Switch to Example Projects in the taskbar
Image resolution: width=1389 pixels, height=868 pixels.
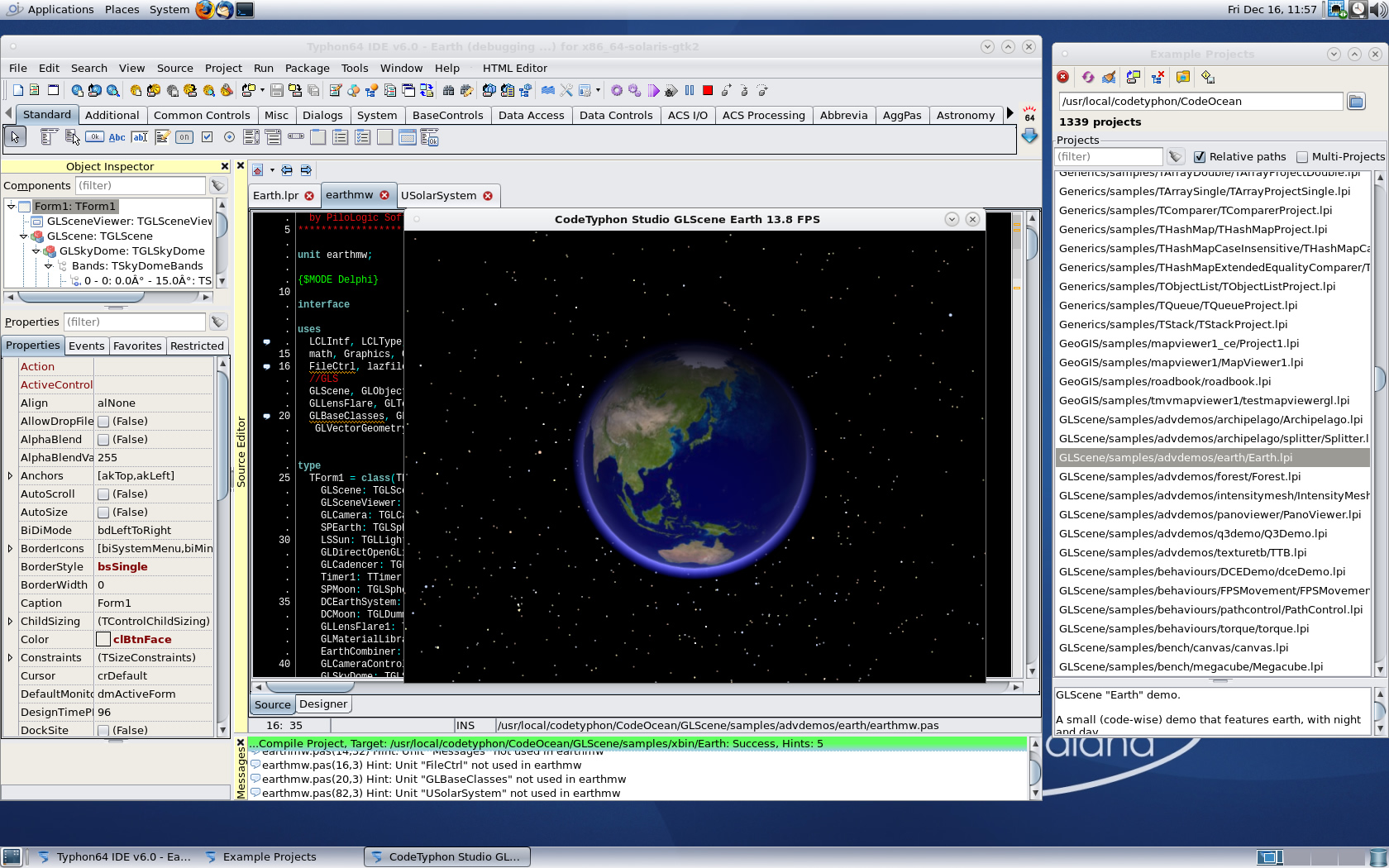(x=260, y=857)
